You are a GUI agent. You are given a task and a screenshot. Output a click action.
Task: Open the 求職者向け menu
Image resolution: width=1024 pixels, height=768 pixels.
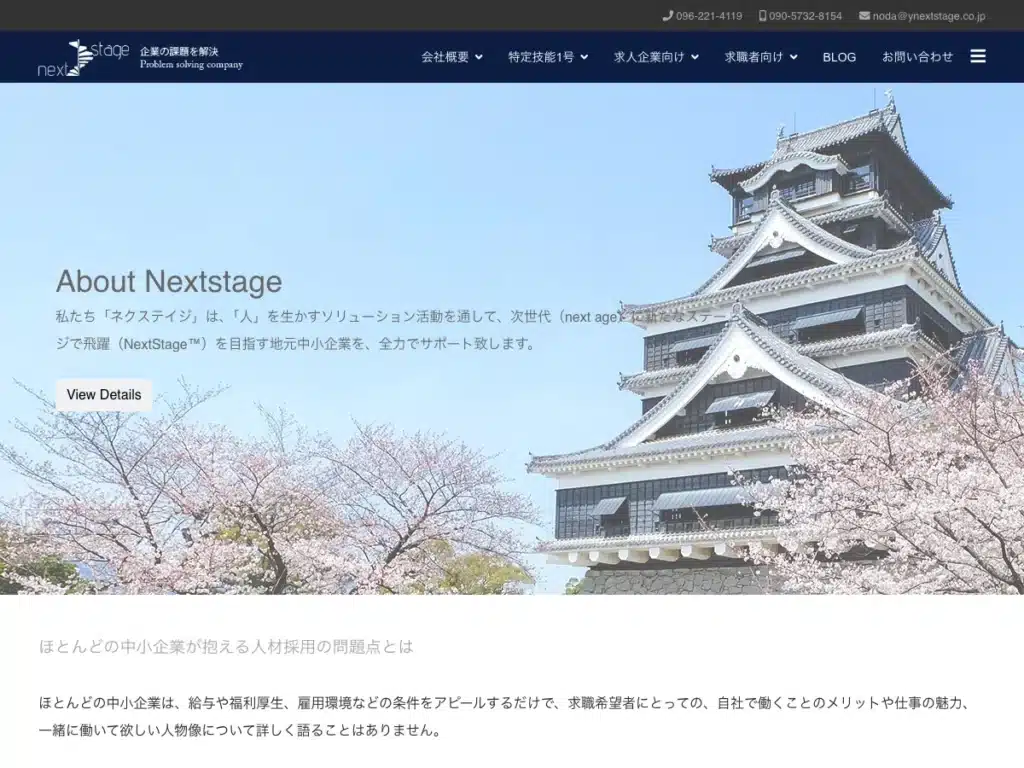click(x=754, y=57)
